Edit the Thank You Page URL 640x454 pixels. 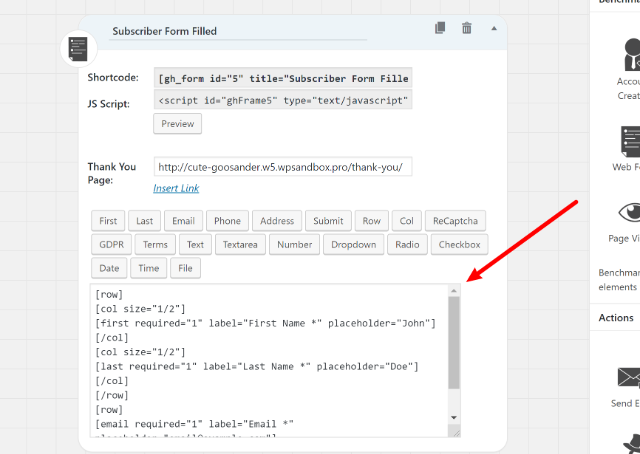pos(283,167)
